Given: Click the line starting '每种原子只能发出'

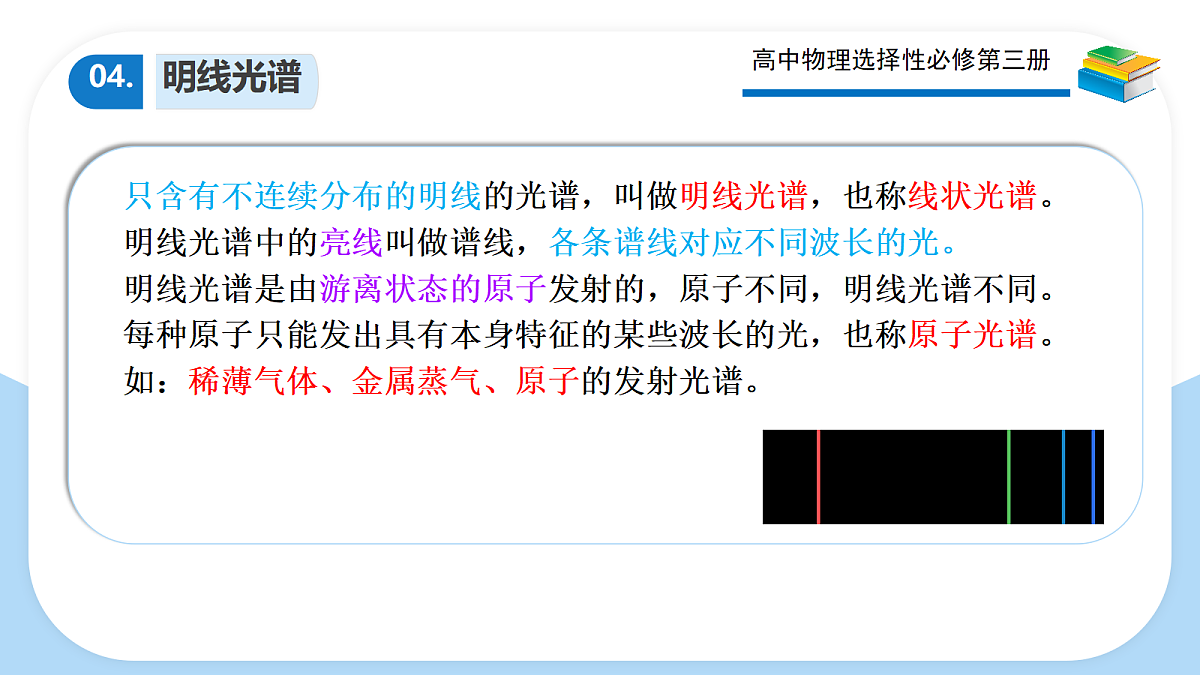Looking at the screenshot, I should 591,335.
